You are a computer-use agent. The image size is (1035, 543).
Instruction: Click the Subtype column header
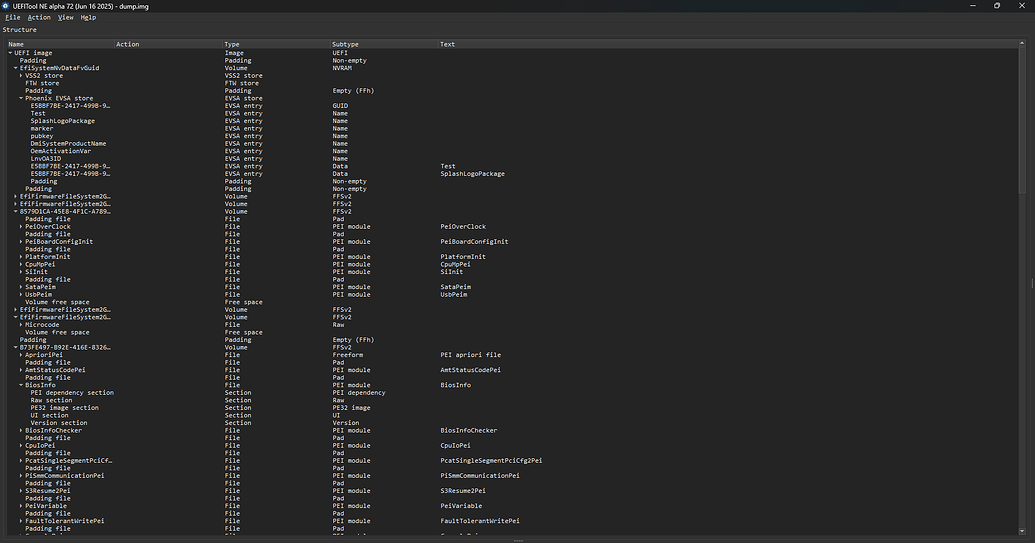(347, 44)
